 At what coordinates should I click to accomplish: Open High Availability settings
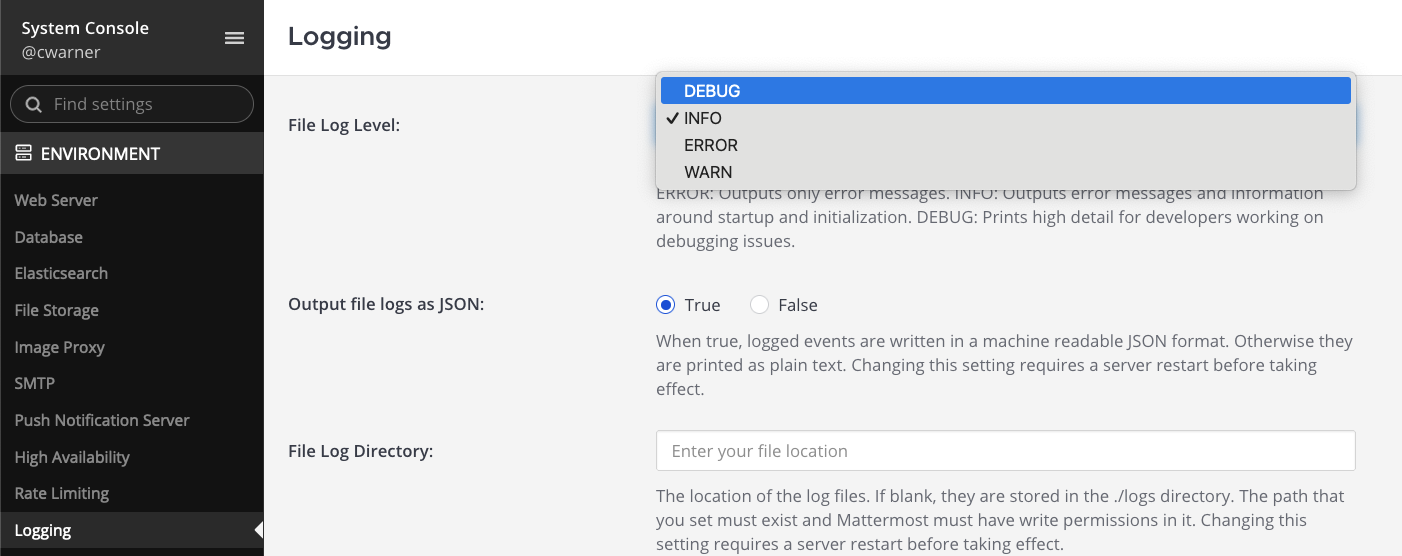coord(72,457)
